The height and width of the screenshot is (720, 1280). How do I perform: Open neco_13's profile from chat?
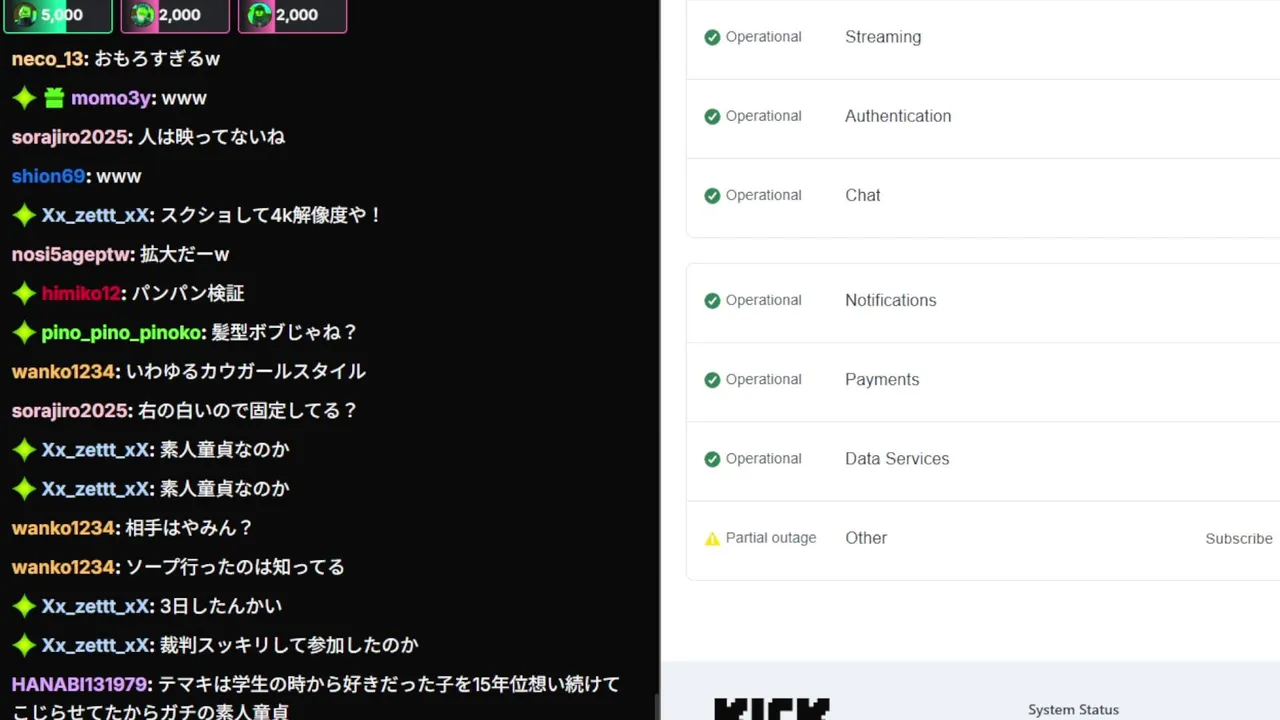click(48, 59)
